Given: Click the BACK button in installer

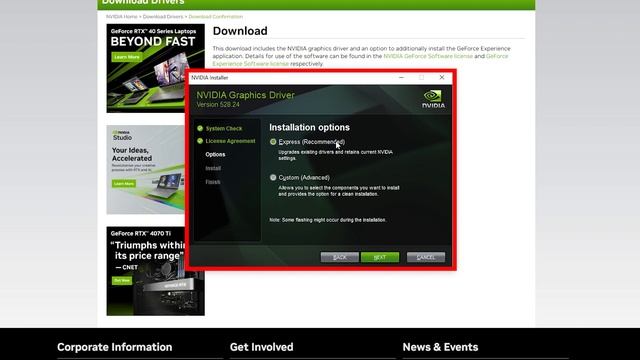Looking at the screenshot, I should click(340, 257).
